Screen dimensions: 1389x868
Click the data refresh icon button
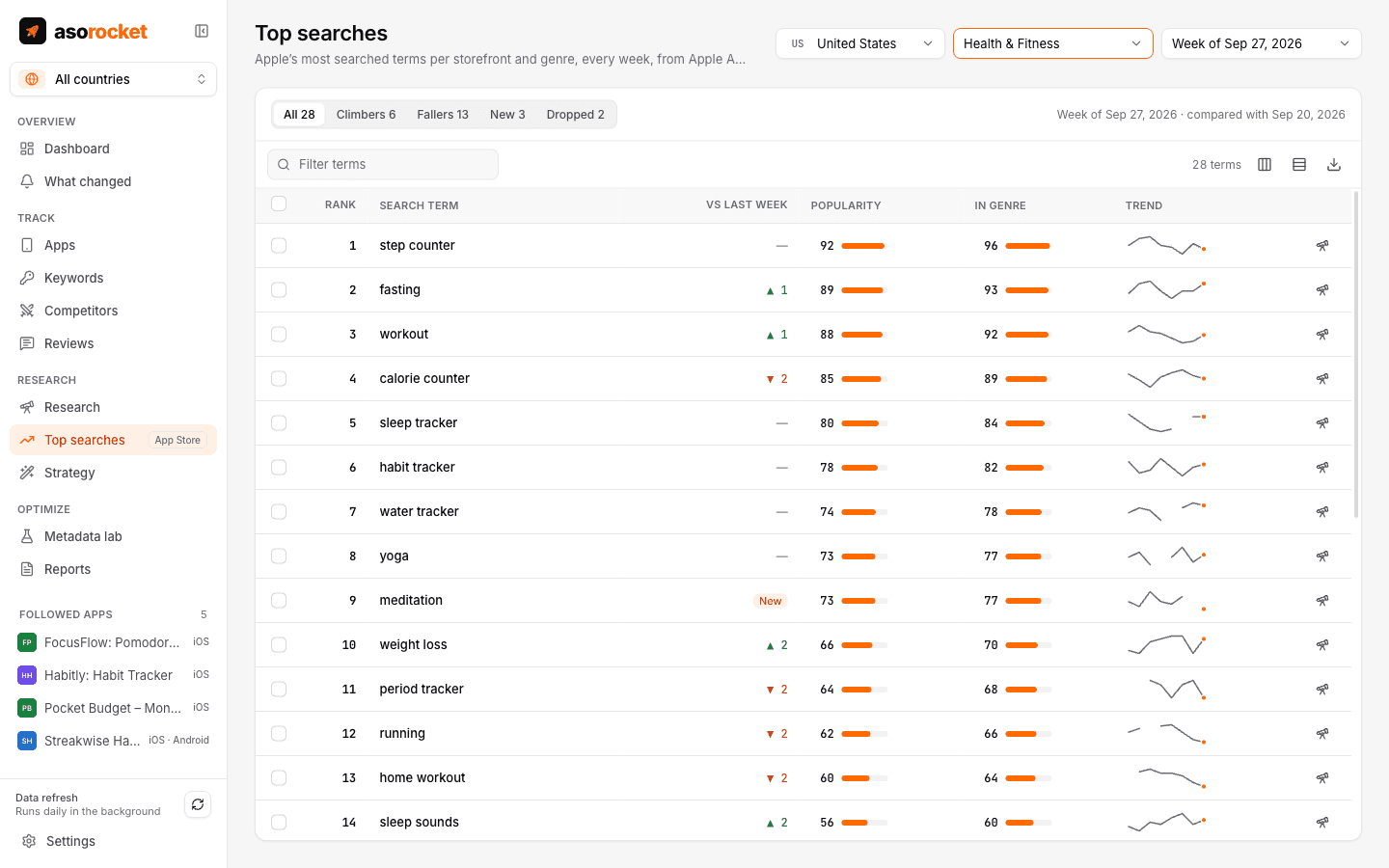click(198, 804)
